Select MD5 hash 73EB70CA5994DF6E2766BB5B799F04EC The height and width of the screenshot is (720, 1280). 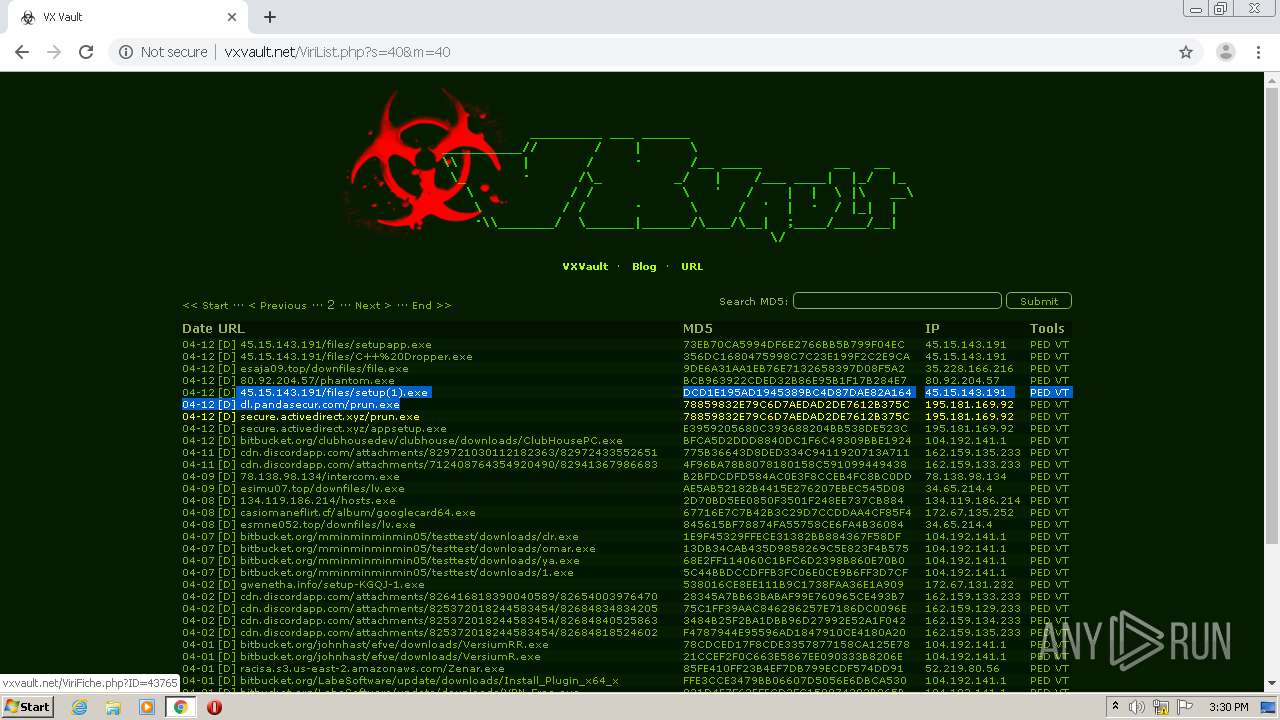(x=794, y=345)
